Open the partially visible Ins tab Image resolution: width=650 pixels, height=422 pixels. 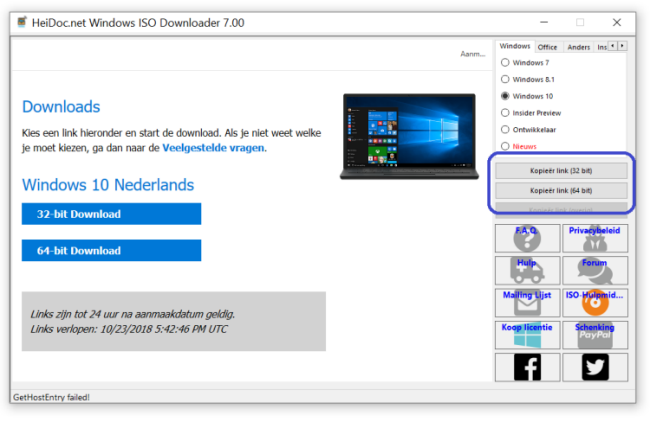601,47
